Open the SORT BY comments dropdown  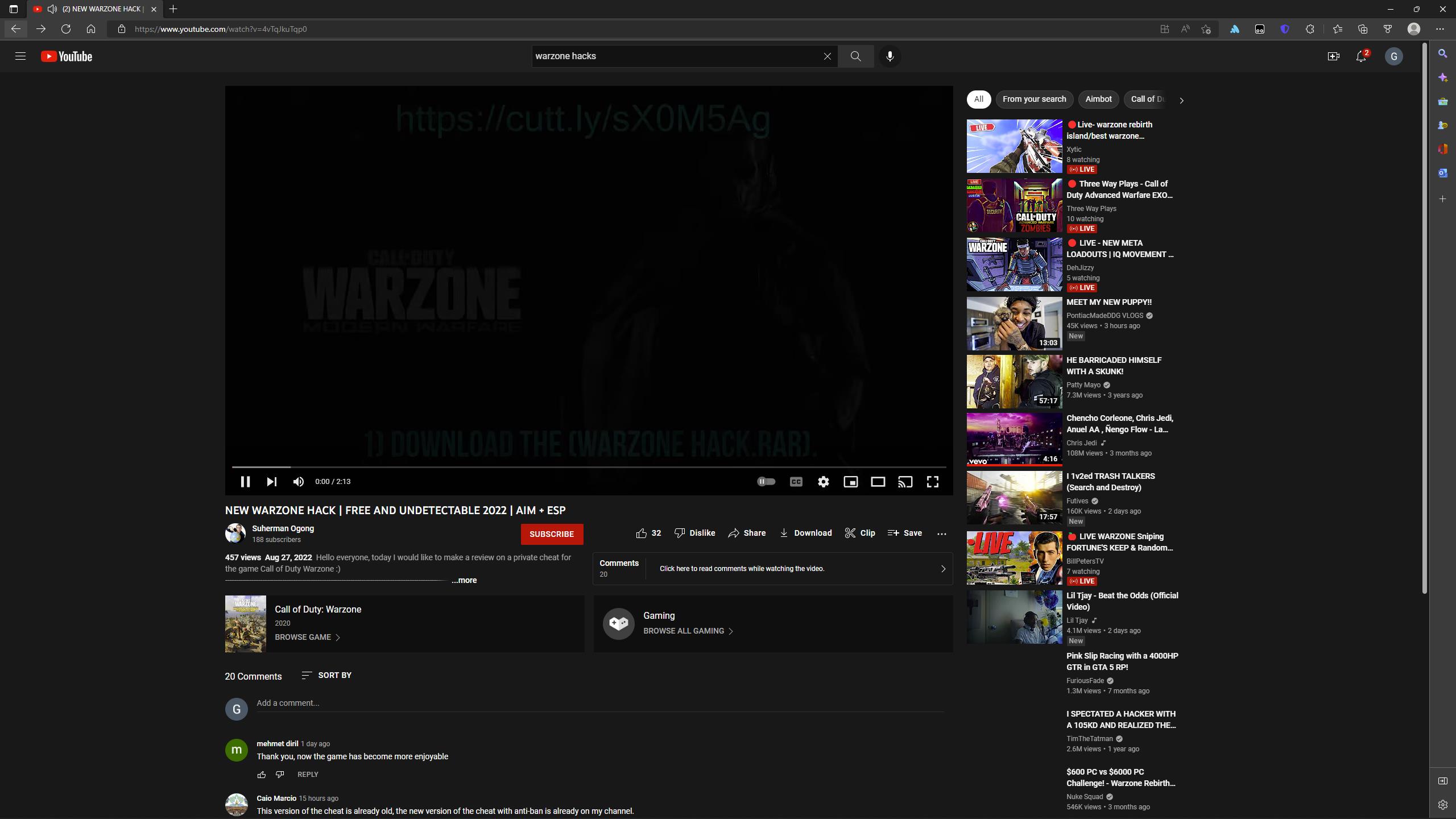[326, 675]
